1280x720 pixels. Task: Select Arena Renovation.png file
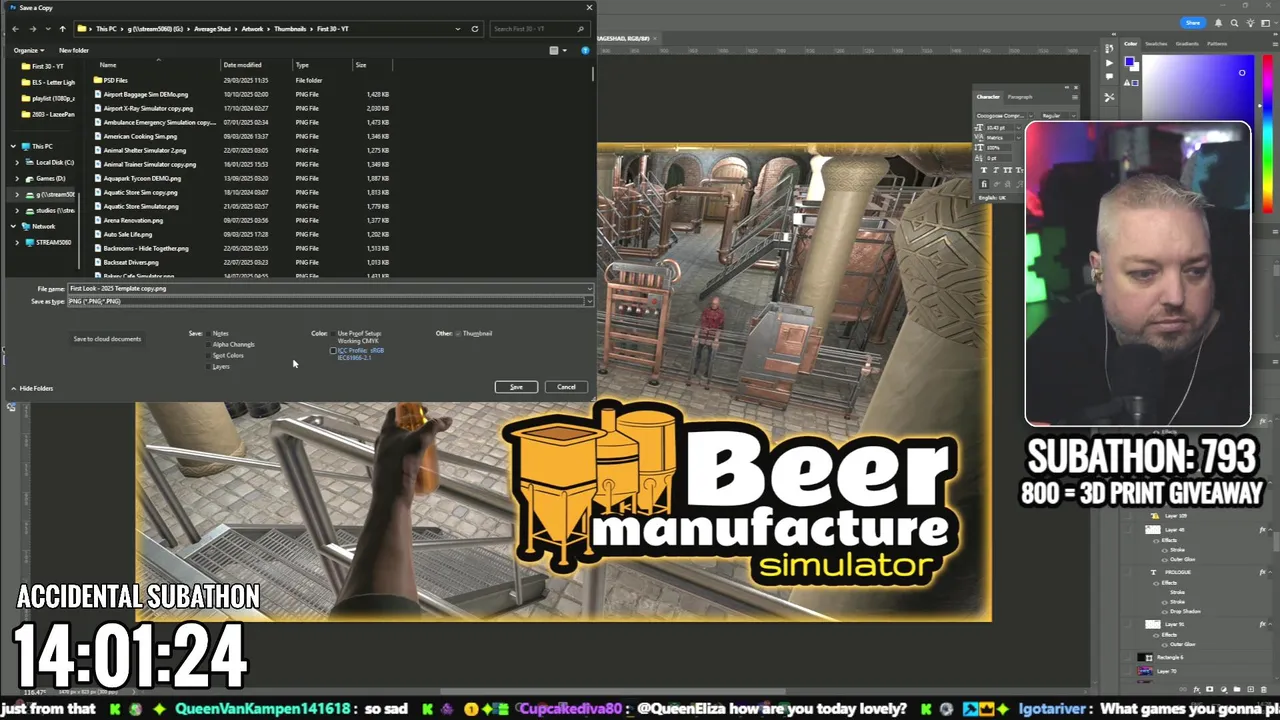[133, 220]
